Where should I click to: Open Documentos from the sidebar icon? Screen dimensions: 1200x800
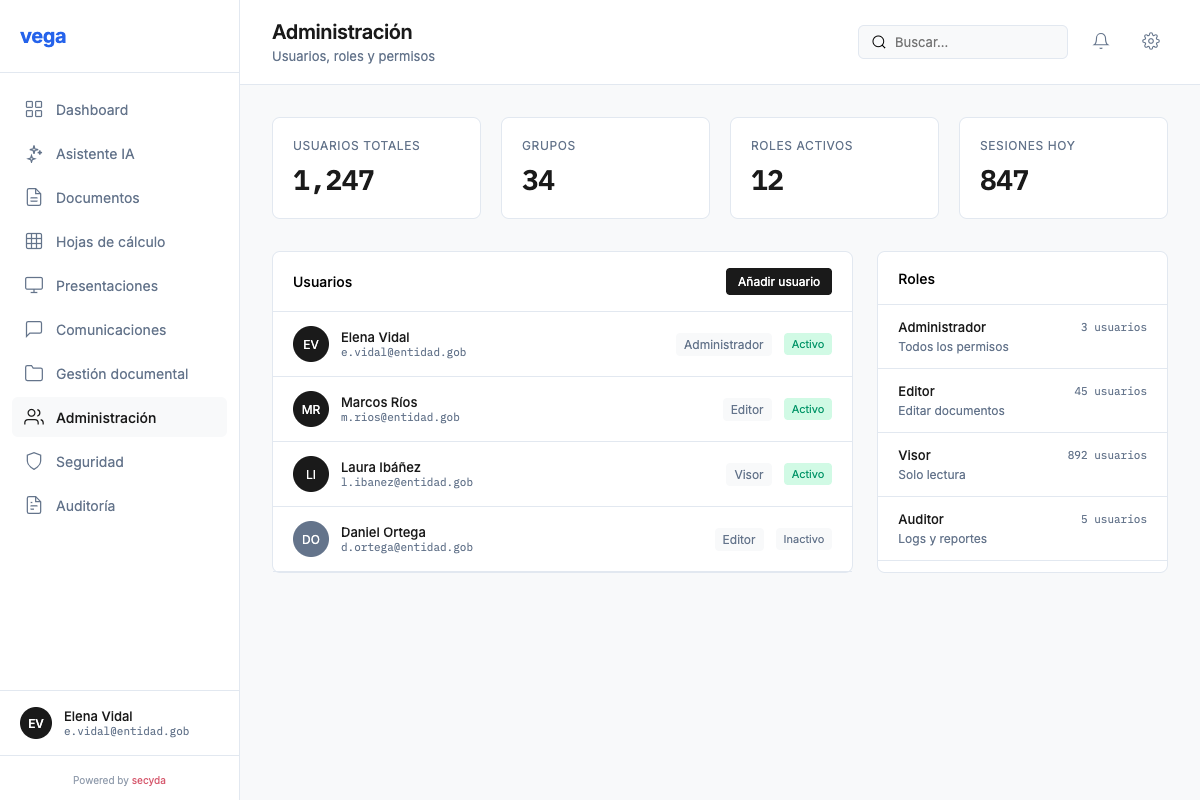click(x=34, y=197)
